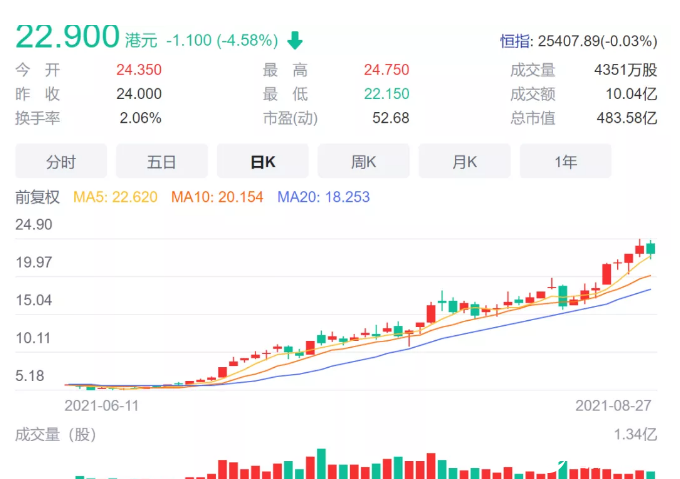Viewport: 680px width, 479px height.
Task: Click the 市盈(动) P/E value 52.68
Action: pos(391,118)
